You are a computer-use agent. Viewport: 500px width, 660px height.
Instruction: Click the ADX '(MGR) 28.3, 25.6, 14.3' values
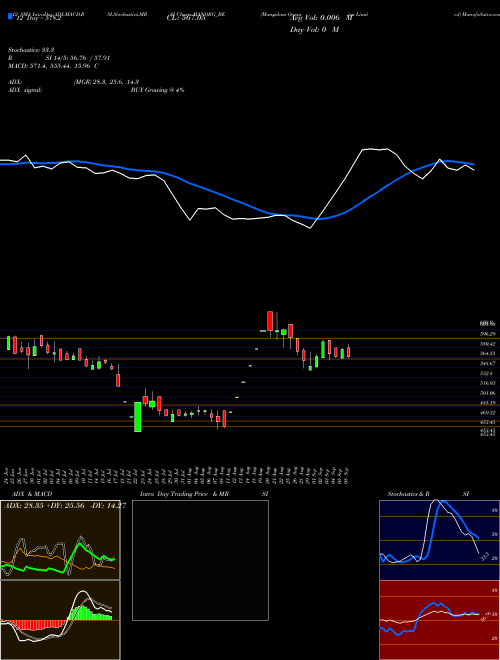point(106,82)
